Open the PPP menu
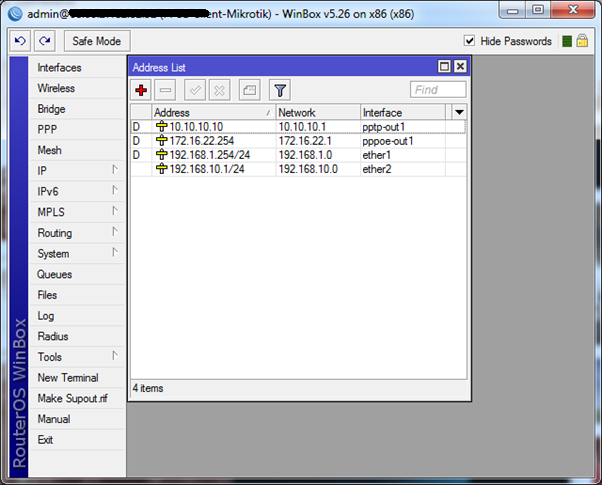The image size is (602, 485). [x=77, y=129]
